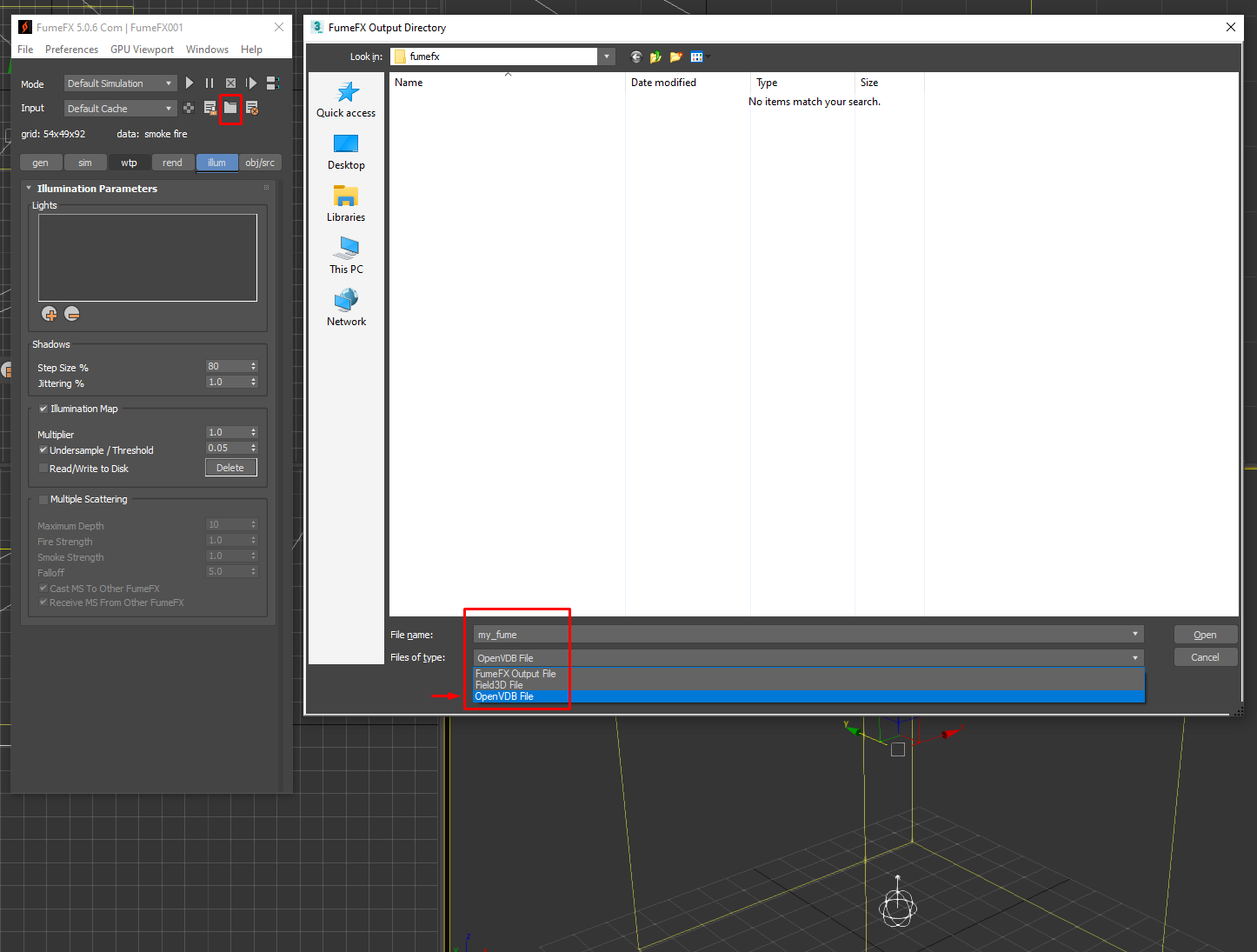Open Quick access in the sidebar

pyautogui.click(x=346, y=100)
